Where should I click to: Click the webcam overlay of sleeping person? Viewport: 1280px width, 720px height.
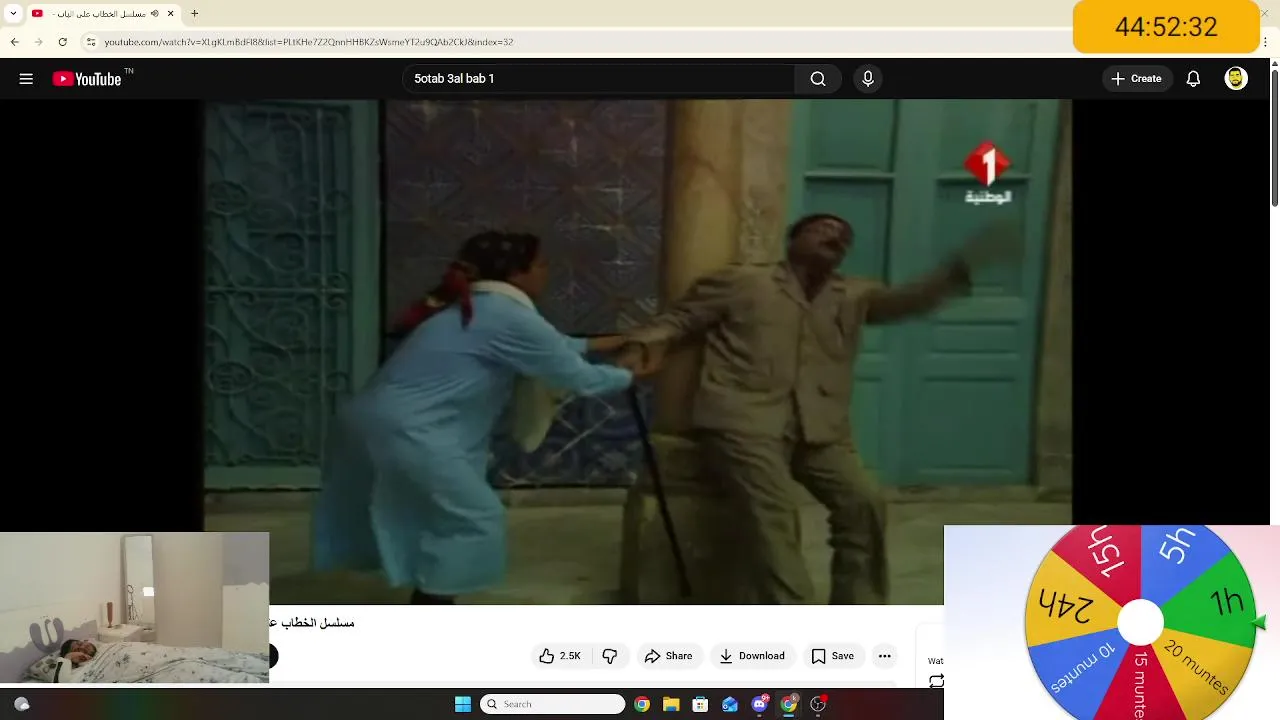click(x=134, y=608)
